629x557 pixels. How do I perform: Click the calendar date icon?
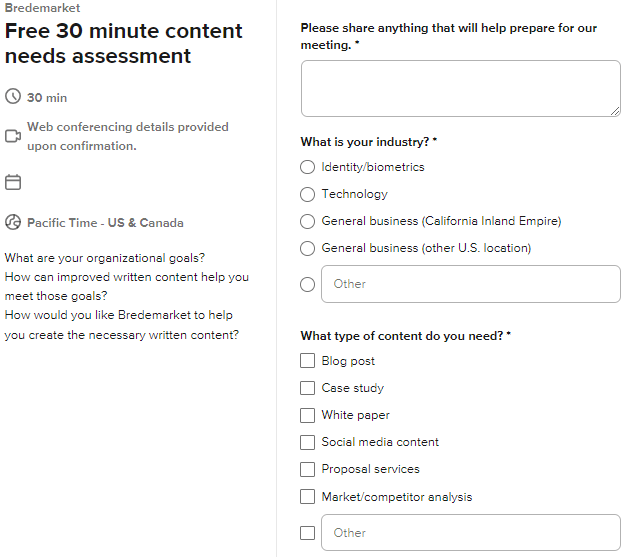pyautogui.click(x=13, y=182)
